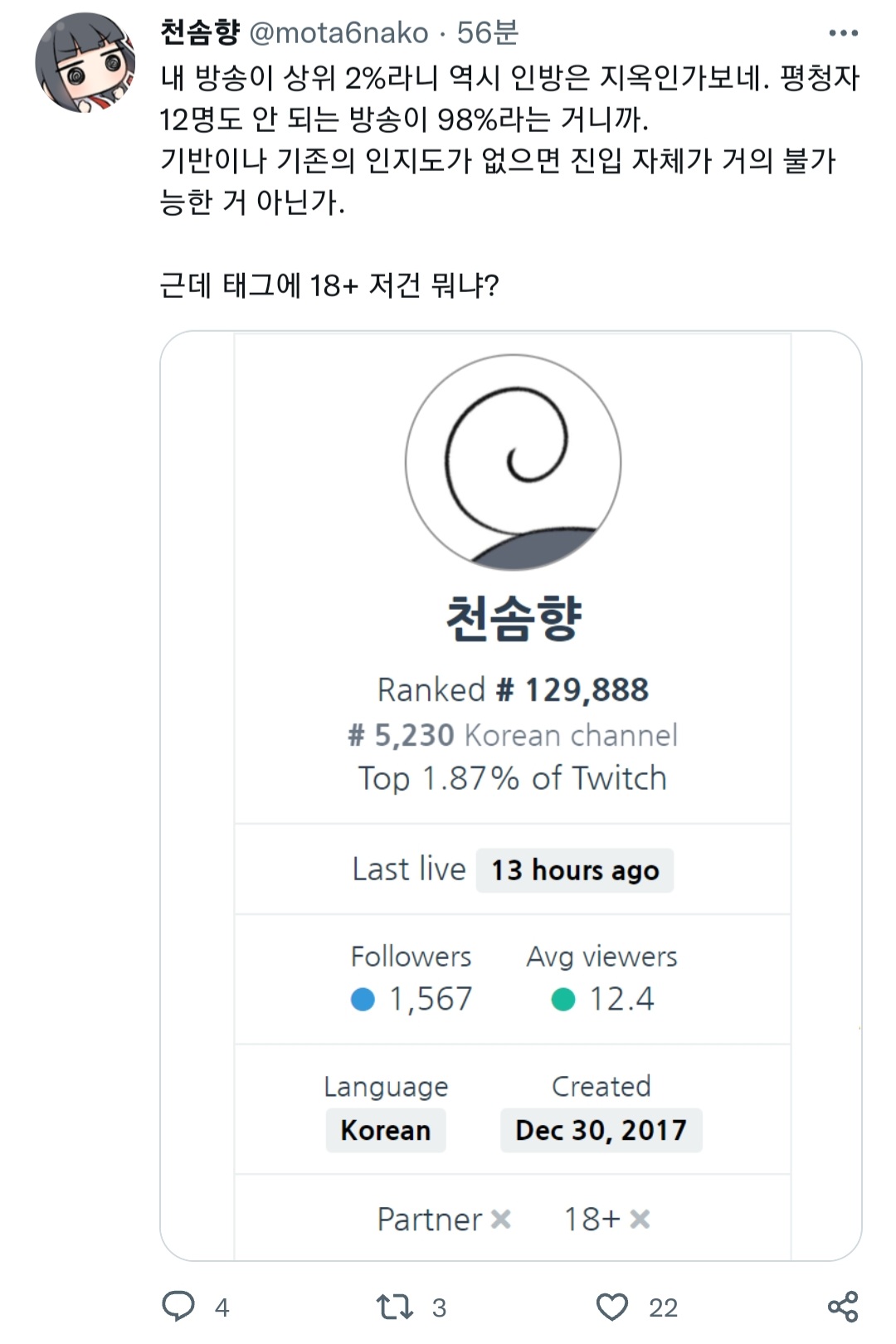Open the 천솜향 display name profile

(200, 32)
